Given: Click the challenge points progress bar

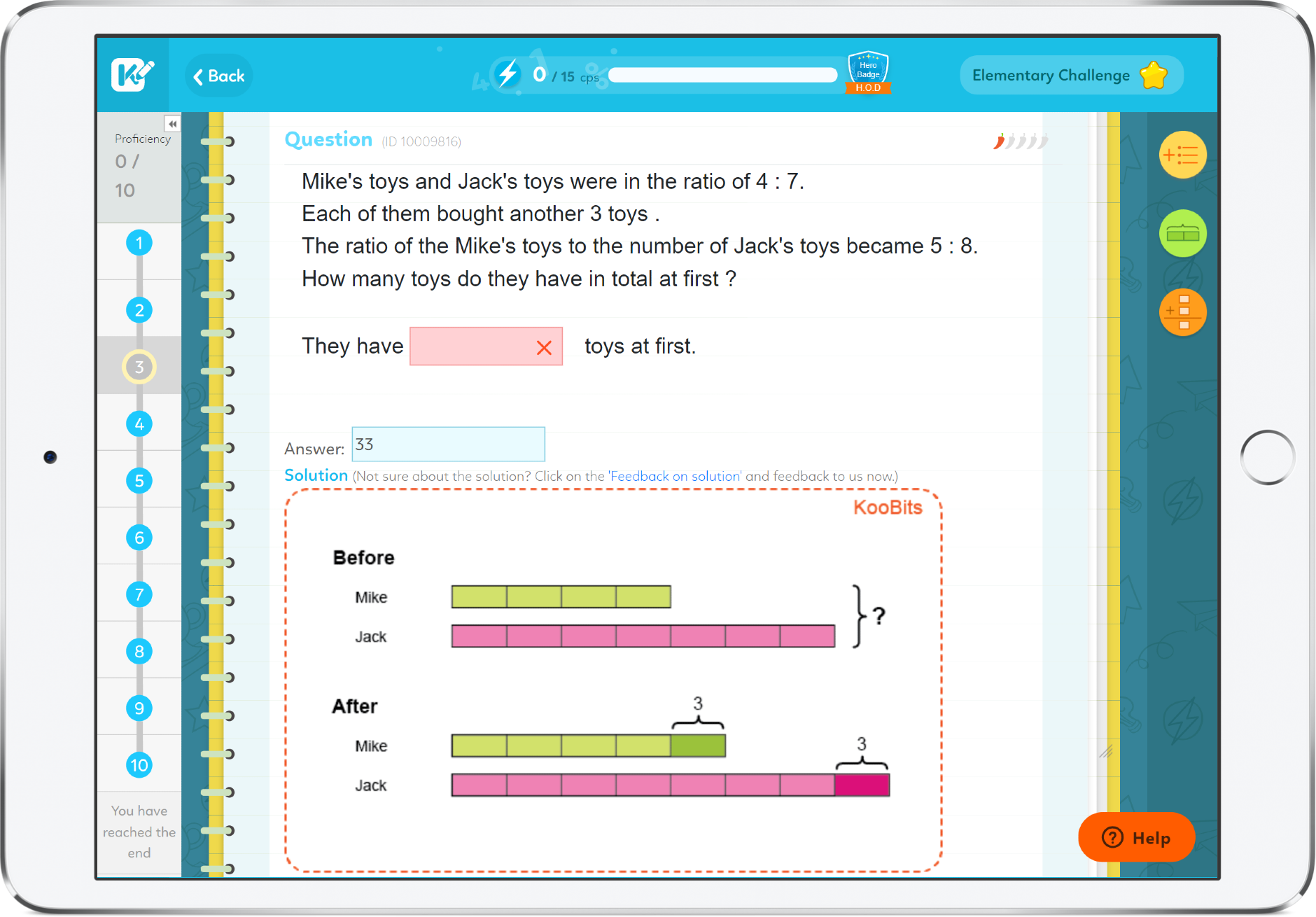Looking at the screenshot, I should [x=722, y=76].
